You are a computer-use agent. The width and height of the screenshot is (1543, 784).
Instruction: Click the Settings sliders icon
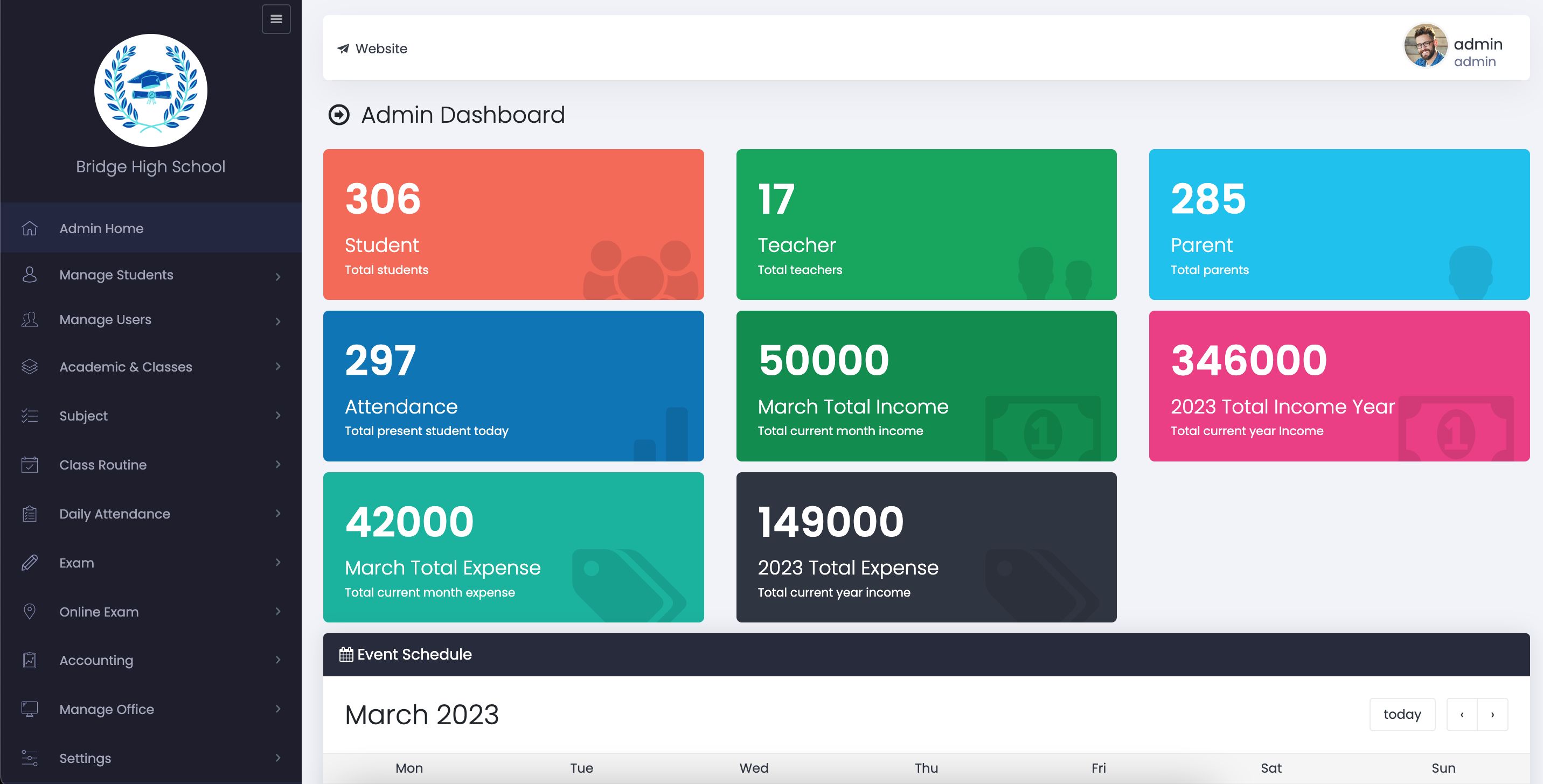tap(29, 758)
